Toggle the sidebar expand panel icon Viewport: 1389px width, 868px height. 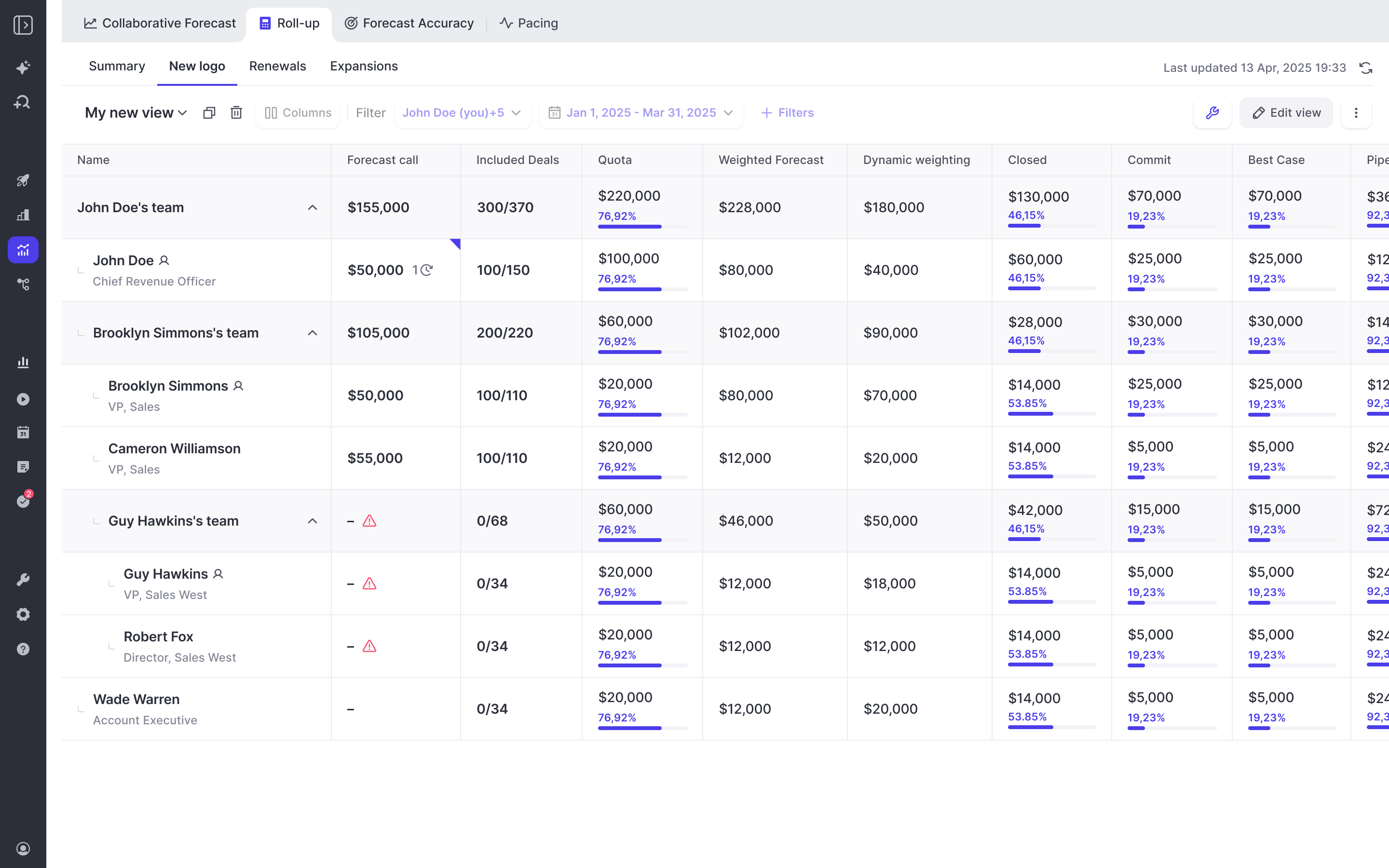[23, 25]
